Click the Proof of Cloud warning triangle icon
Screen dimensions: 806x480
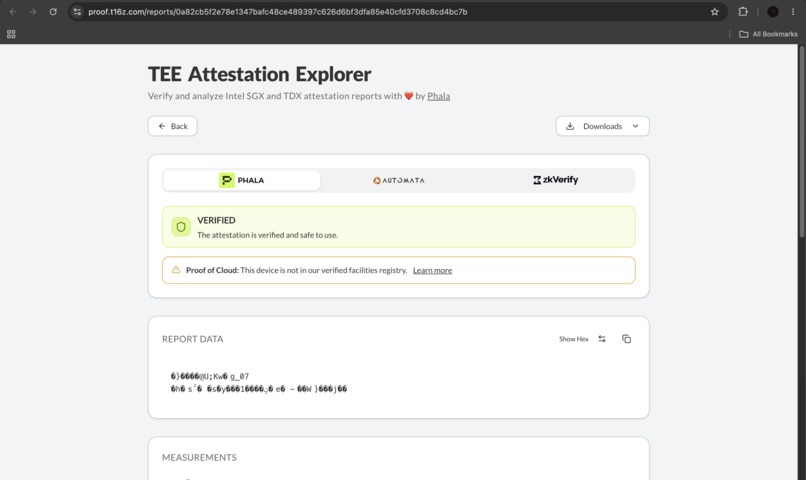click(176, 270)
